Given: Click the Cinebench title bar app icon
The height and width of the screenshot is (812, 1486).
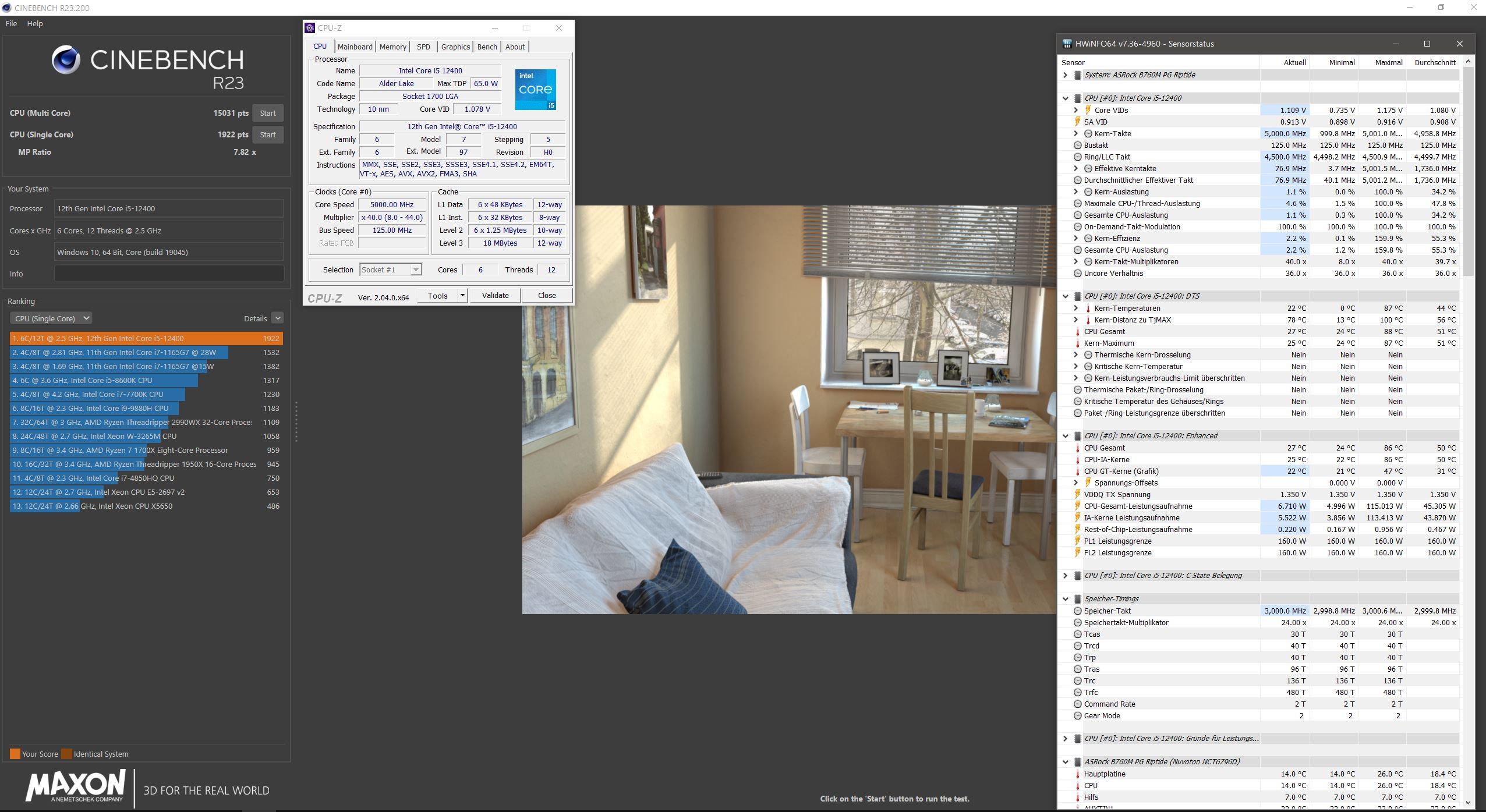Looking at the screenshot, I should click(x=6, y=8).
